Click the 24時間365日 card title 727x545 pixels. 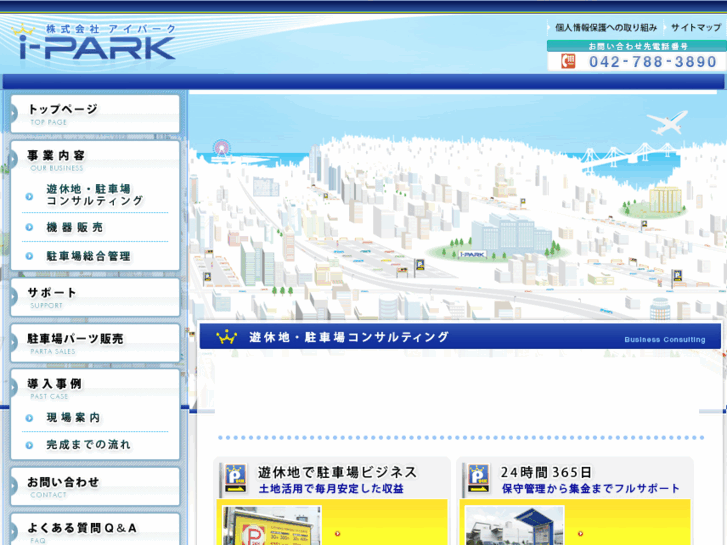click(x=547, y=472)
